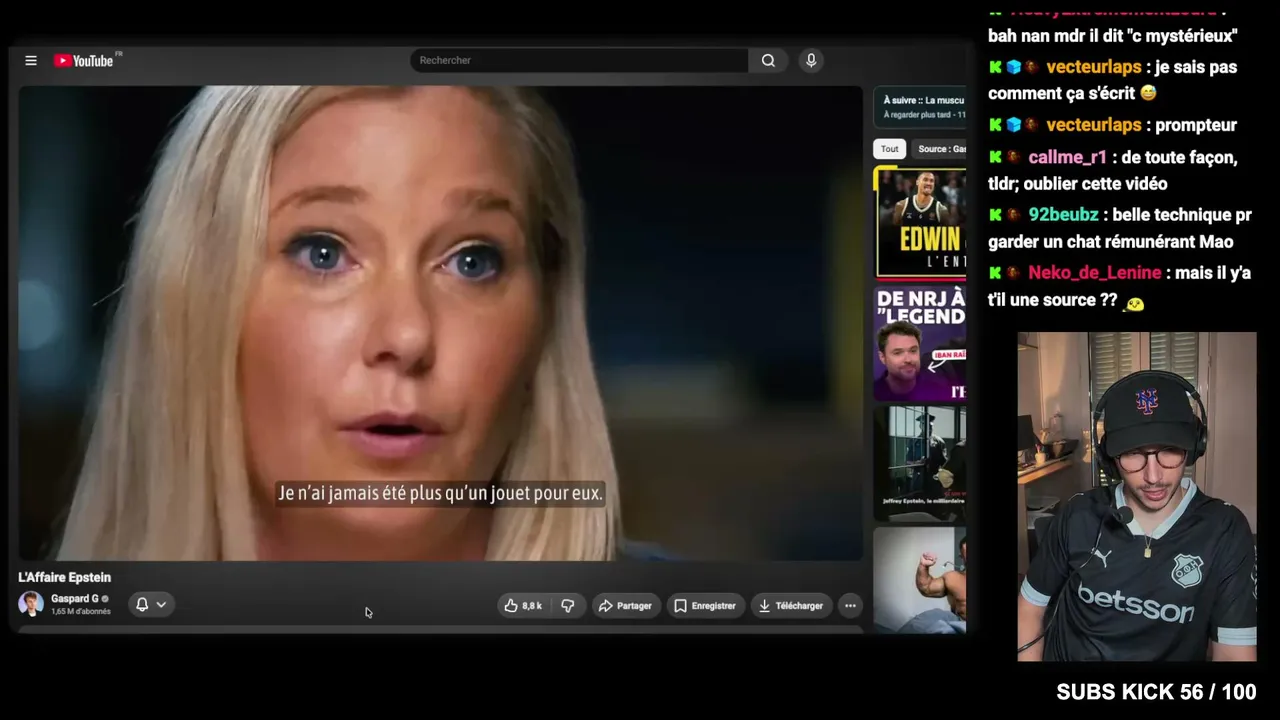Open the Gaspard G channel avatar
The width and height of the screenshot is (1280, 720).
pos(31,604)
